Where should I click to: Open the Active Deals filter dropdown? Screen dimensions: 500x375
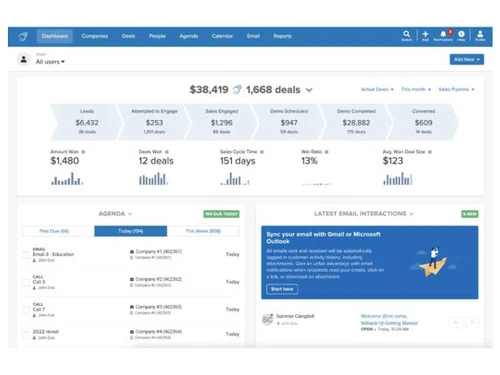pyautogui.click(x=377, y=89)
